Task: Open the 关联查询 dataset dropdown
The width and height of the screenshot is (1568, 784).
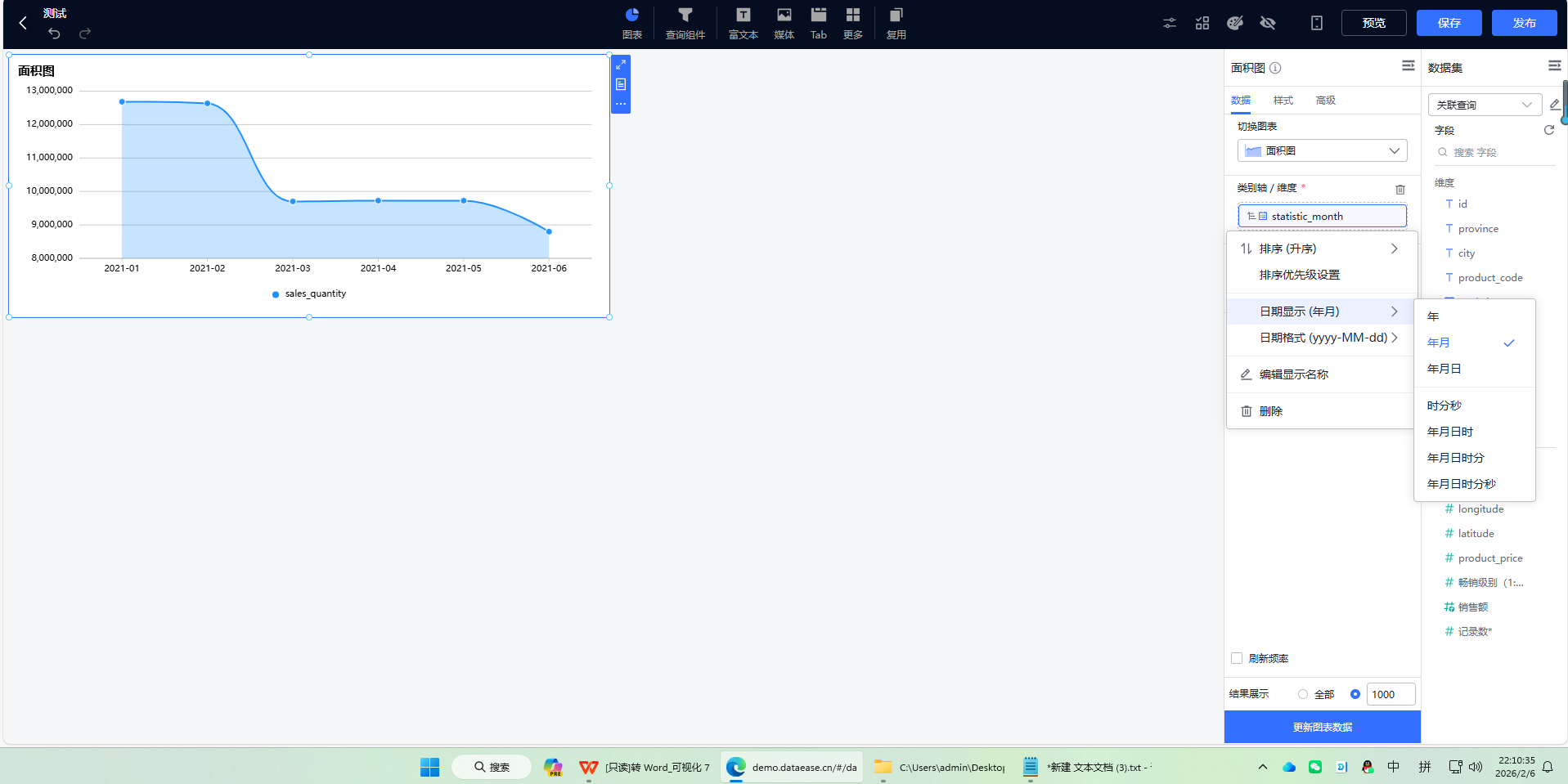Action: coord(1485,105)
